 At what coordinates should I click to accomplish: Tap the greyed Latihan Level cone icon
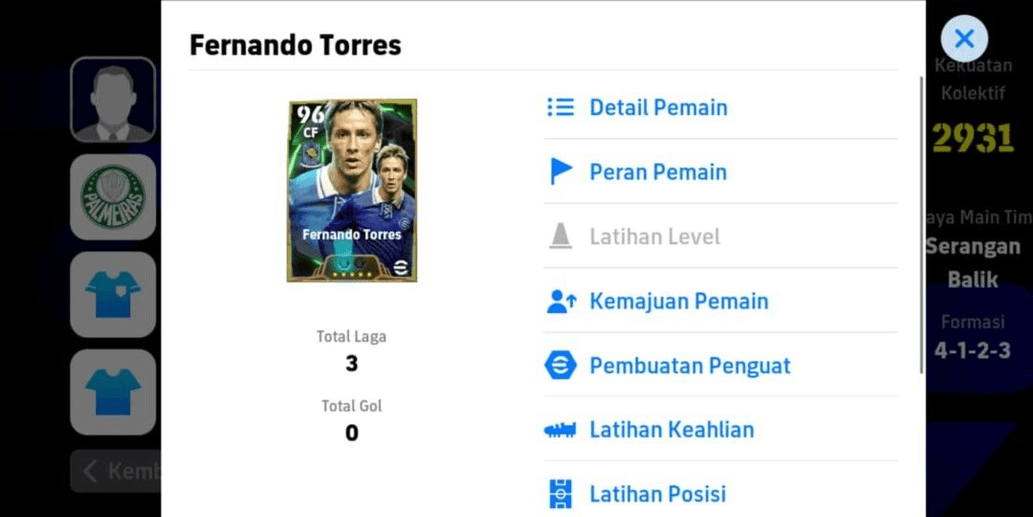tap(561, 236)
